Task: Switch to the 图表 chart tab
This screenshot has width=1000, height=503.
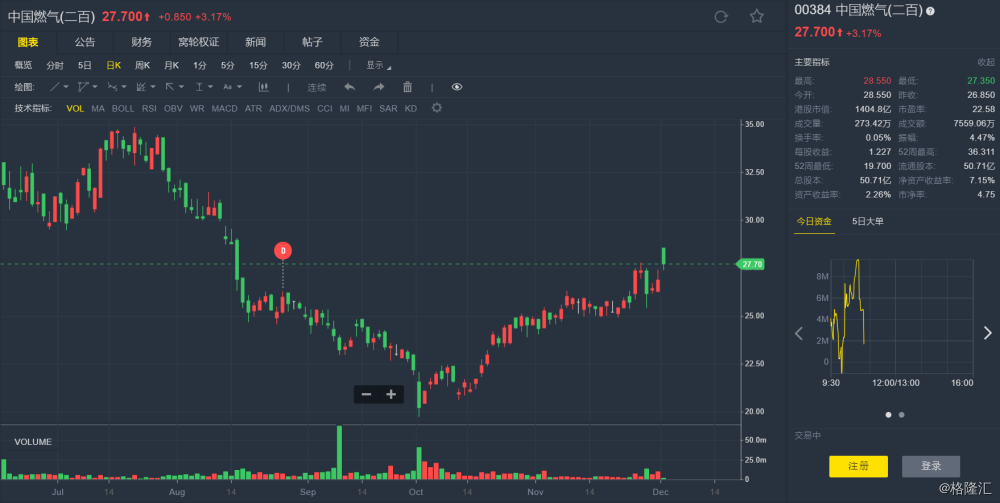Action: [x=28, y=42]
